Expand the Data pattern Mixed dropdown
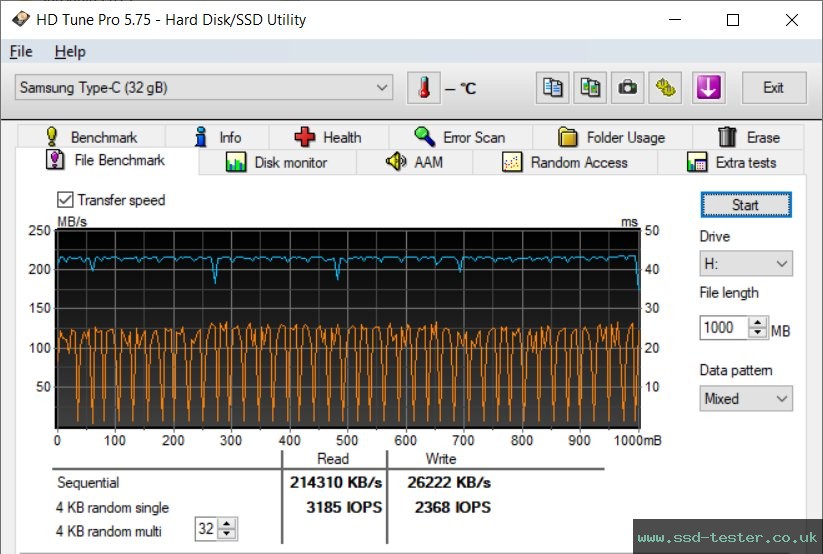Image resolution: width=823 pixels, height=554 pixels. (746, 399)
